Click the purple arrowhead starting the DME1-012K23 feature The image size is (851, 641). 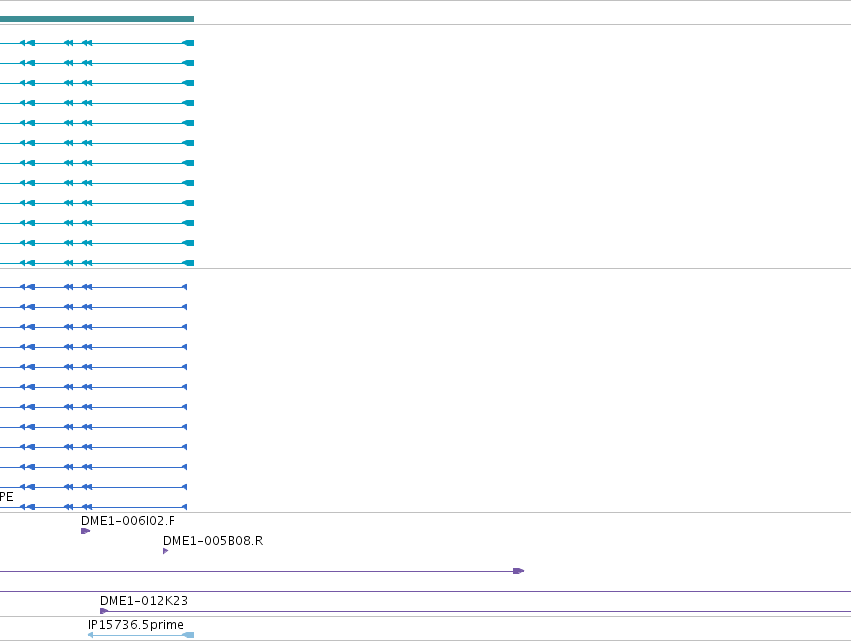click(104, 611)
